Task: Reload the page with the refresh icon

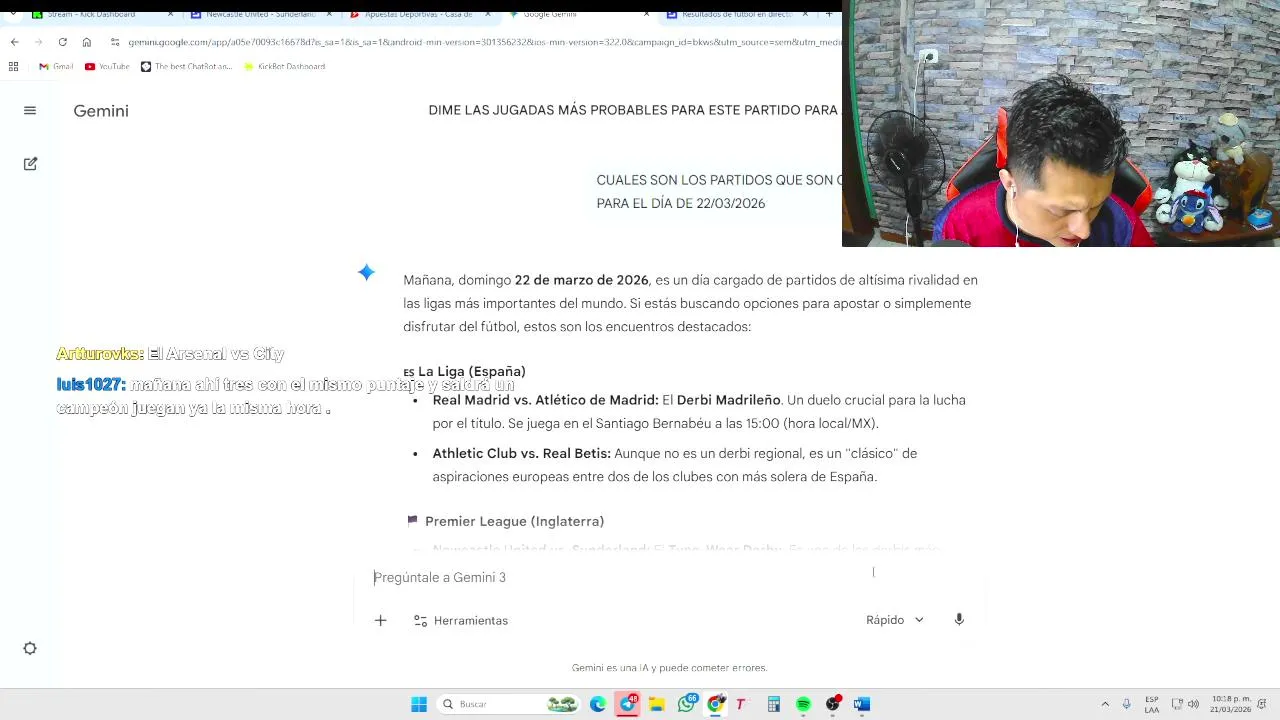Action: tap(63, 42)
